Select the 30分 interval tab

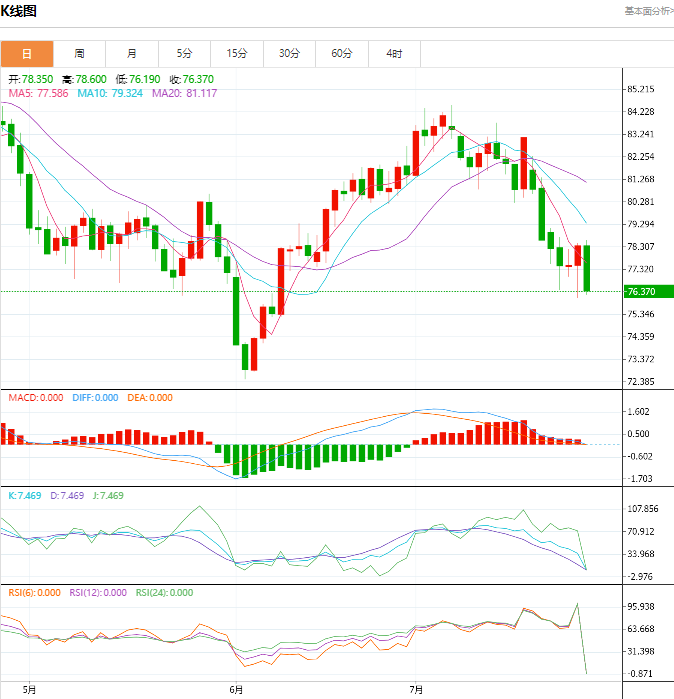pyautogui.click(x=289, y=53)
